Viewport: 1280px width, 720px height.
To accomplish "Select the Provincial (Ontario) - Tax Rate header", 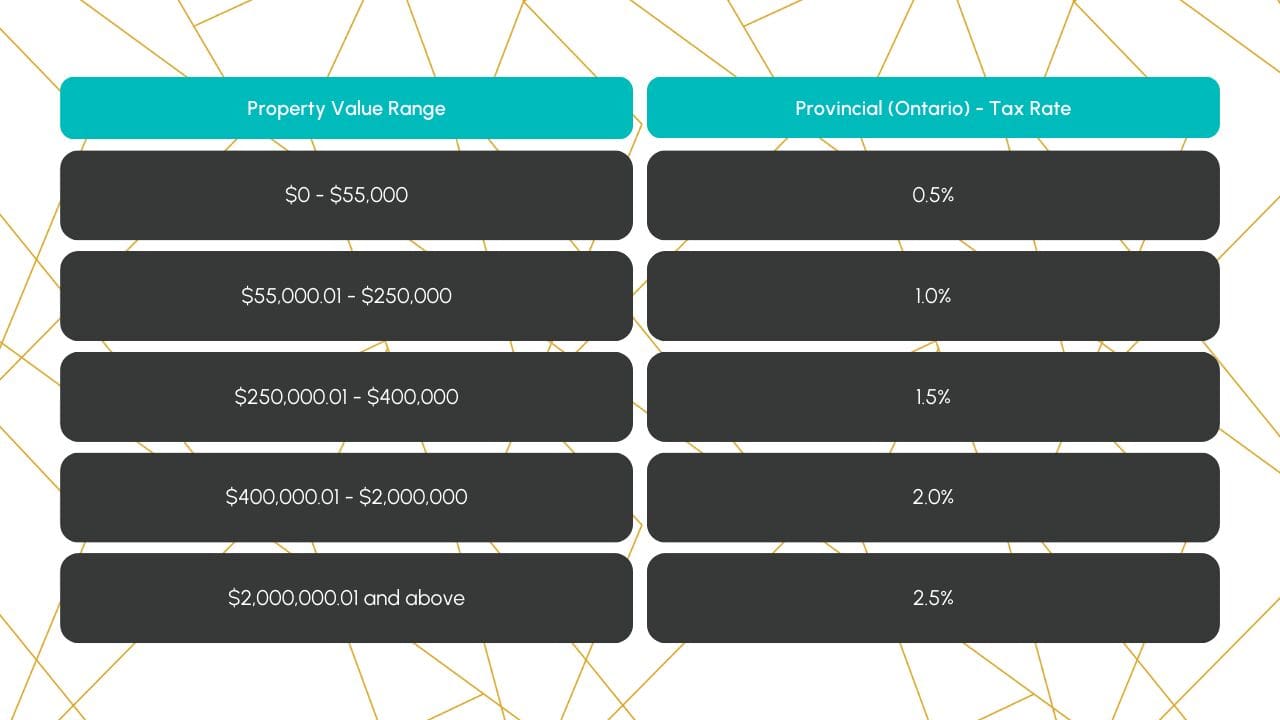I will 933,108.
